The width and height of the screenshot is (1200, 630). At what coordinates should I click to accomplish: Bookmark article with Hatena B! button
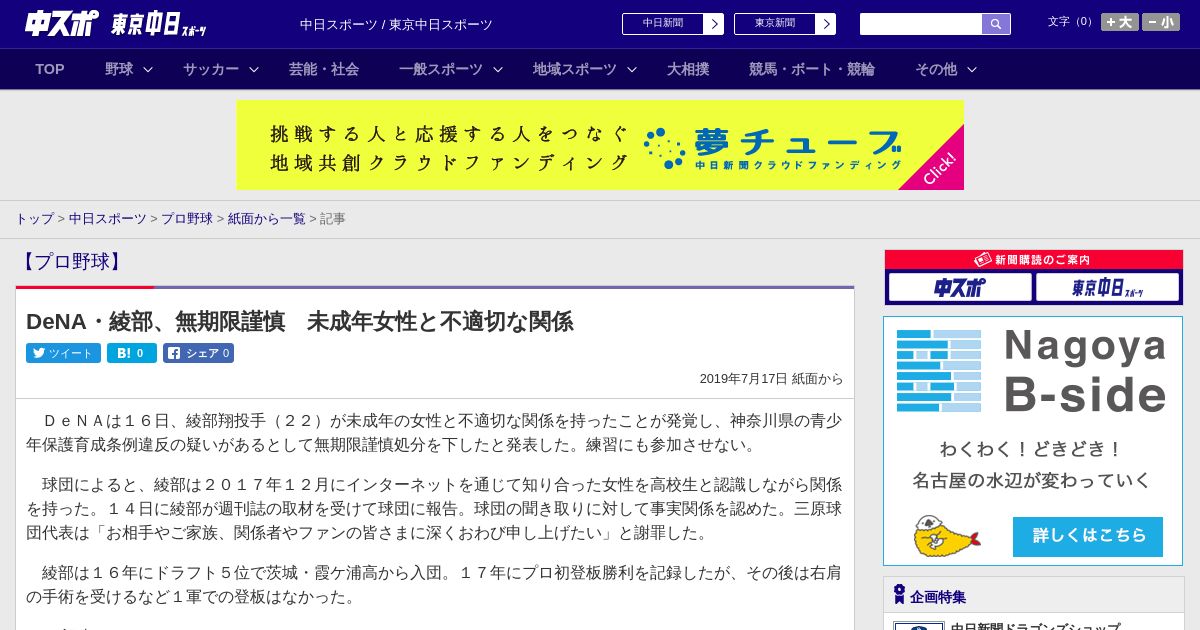(x=132, y=353)
